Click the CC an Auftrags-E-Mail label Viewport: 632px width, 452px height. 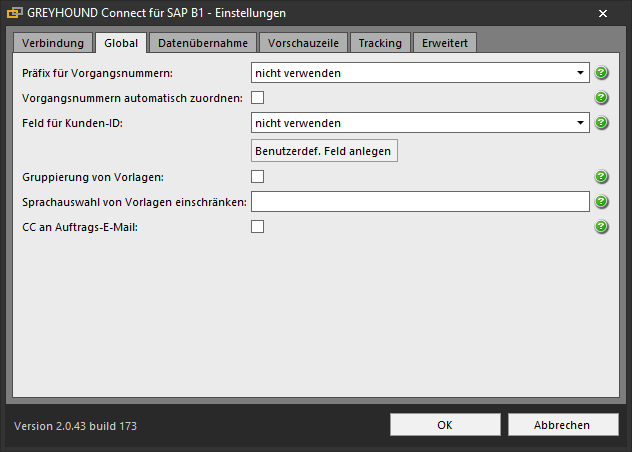click(x=80, y=227)
